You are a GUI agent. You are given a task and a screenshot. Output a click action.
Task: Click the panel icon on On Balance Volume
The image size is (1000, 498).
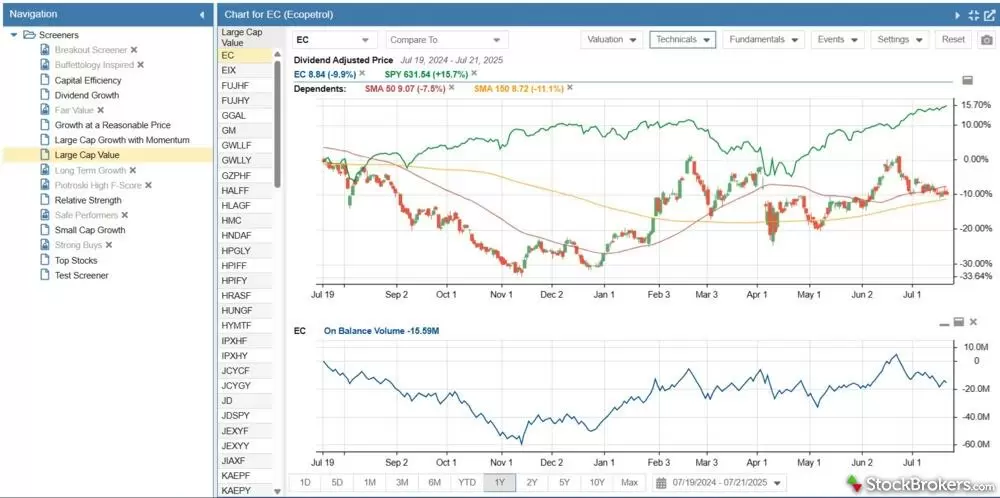click(959, 323)
